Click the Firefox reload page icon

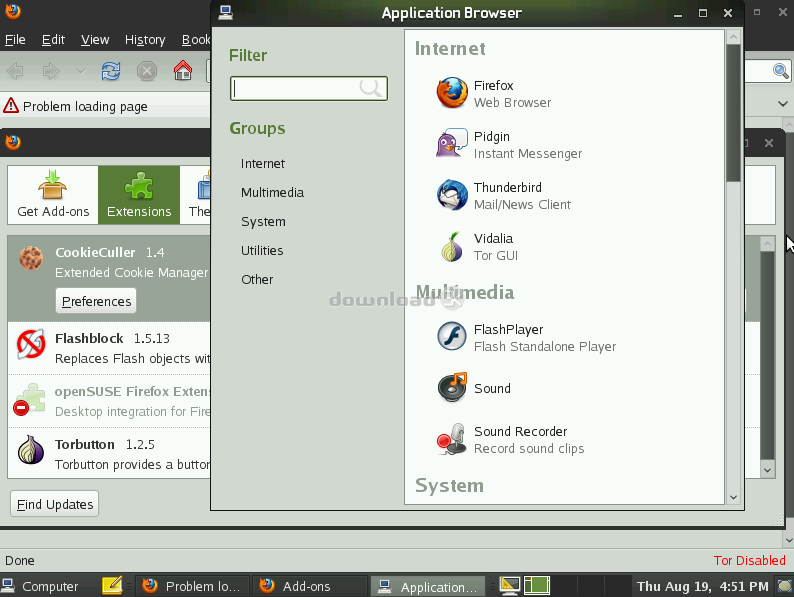[x=111, y=71]
